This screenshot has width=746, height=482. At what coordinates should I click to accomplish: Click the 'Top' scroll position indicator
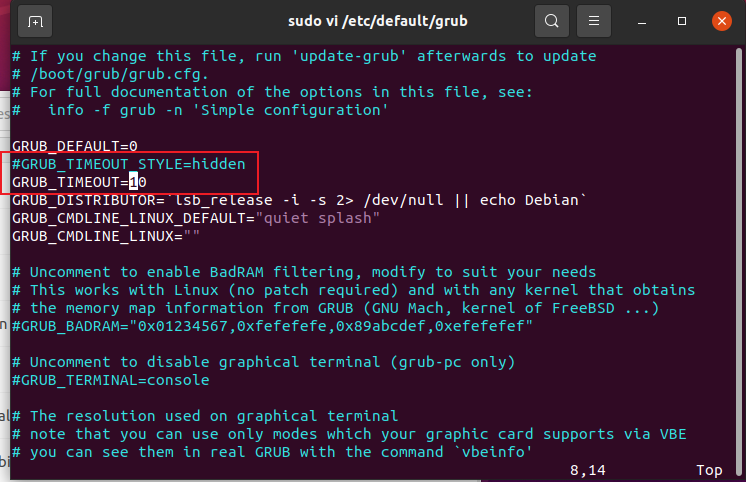point(711,469)
